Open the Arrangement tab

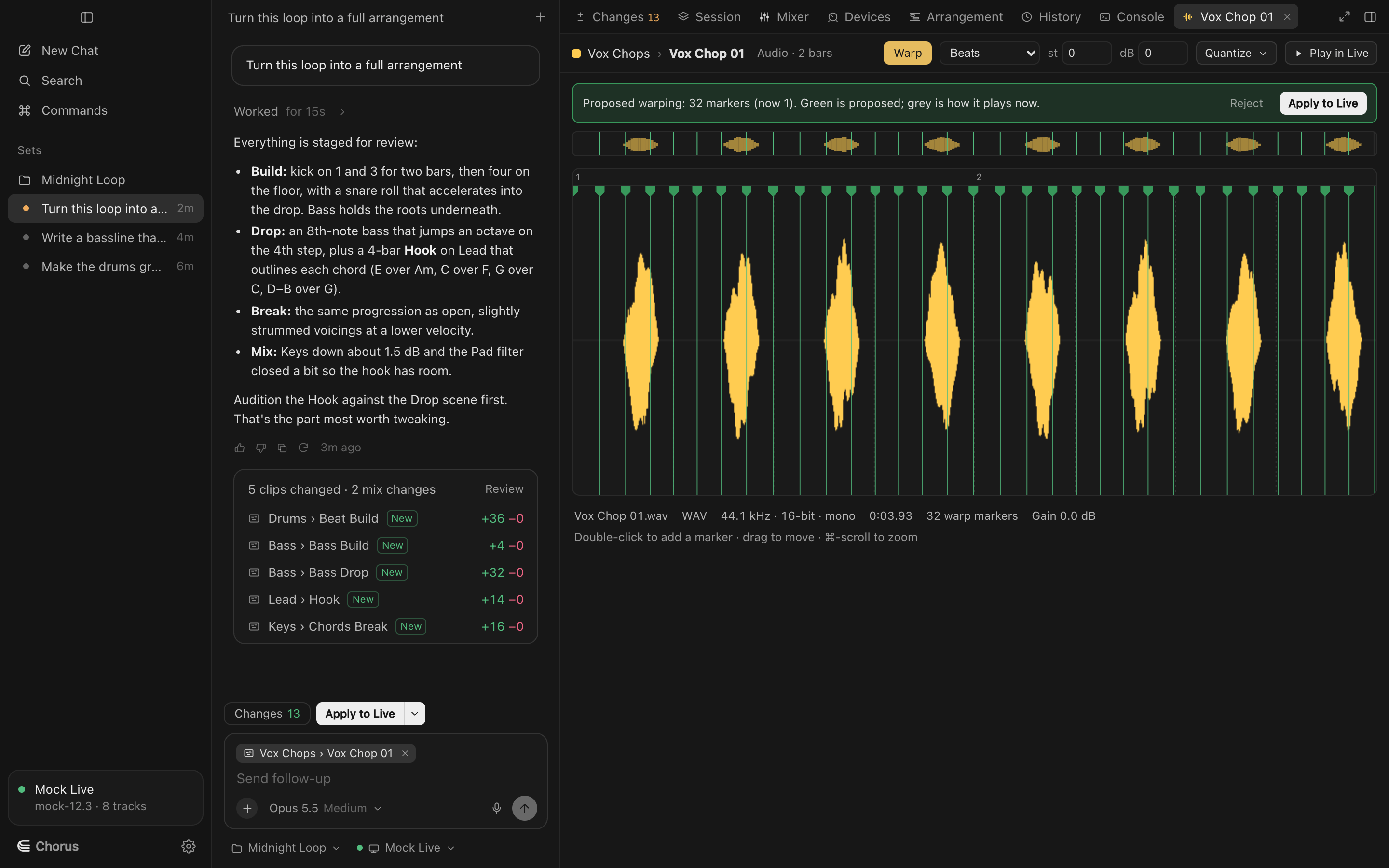point(956,17)
